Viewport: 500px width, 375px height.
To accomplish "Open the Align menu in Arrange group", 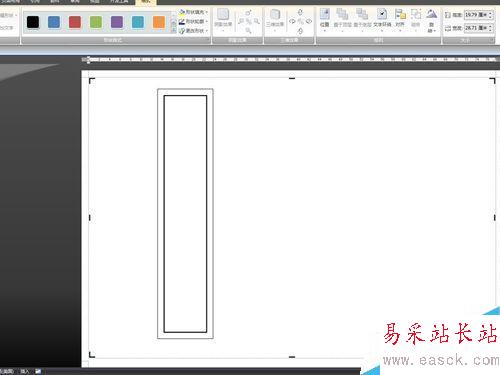I will pyautogui.click(x=400, y=19).
